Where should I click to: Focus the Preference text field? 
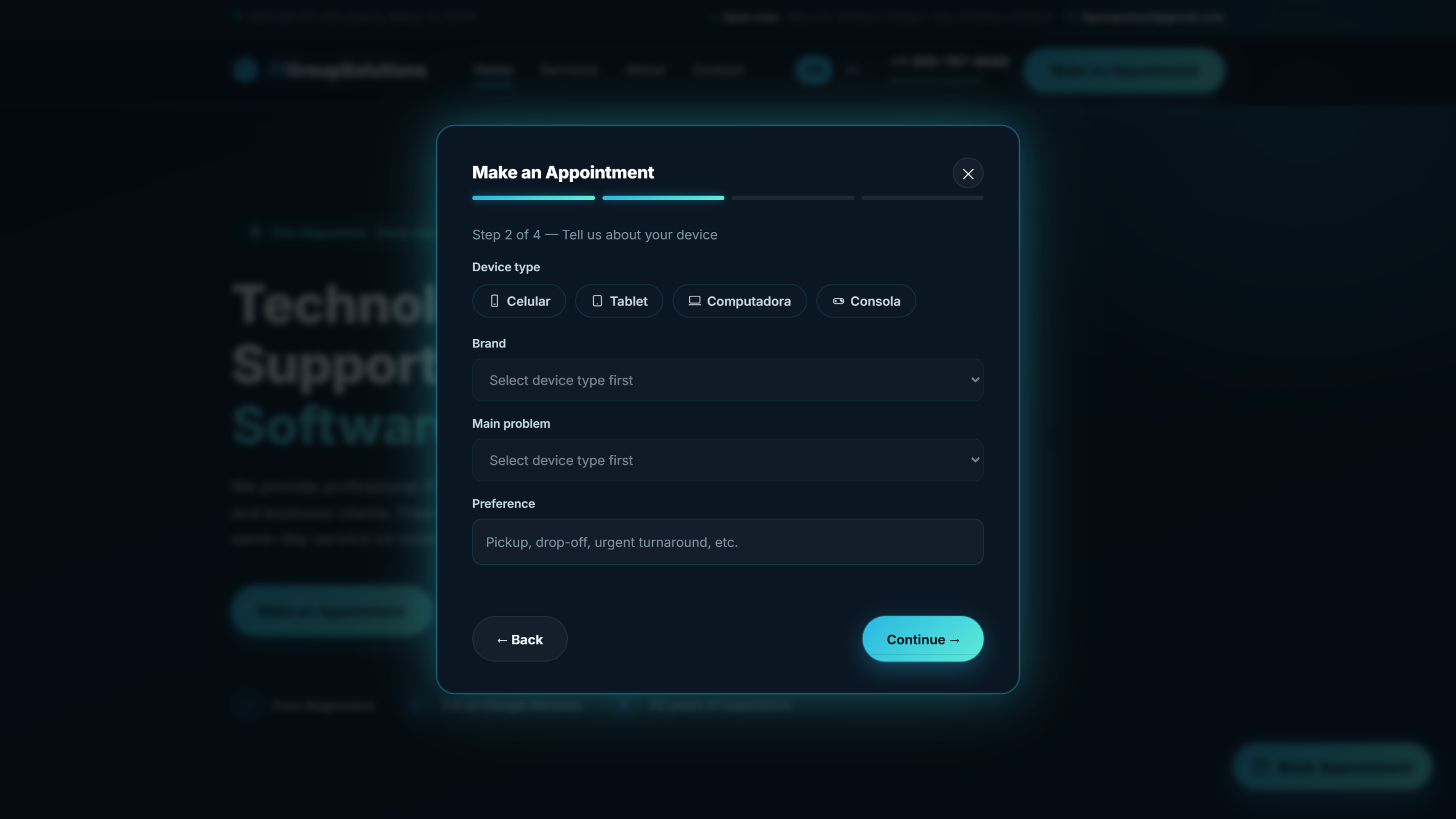tap(727, 542)
